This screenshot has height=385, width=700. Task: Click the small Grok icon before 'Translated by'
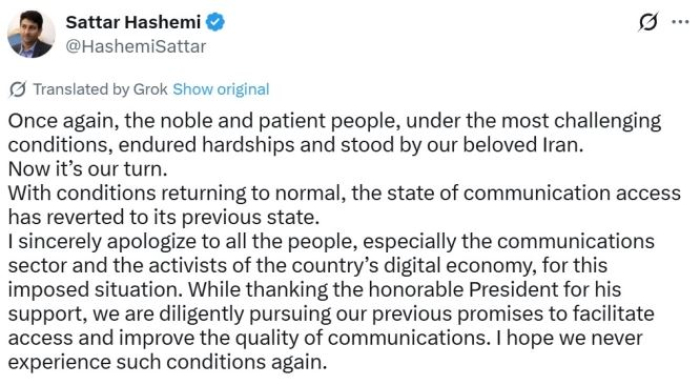(x=17, y=89)
